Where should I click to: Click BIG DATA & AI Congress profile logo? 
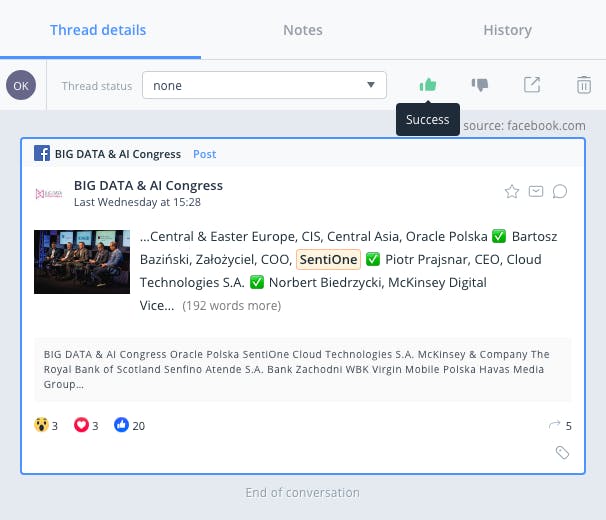49,194
